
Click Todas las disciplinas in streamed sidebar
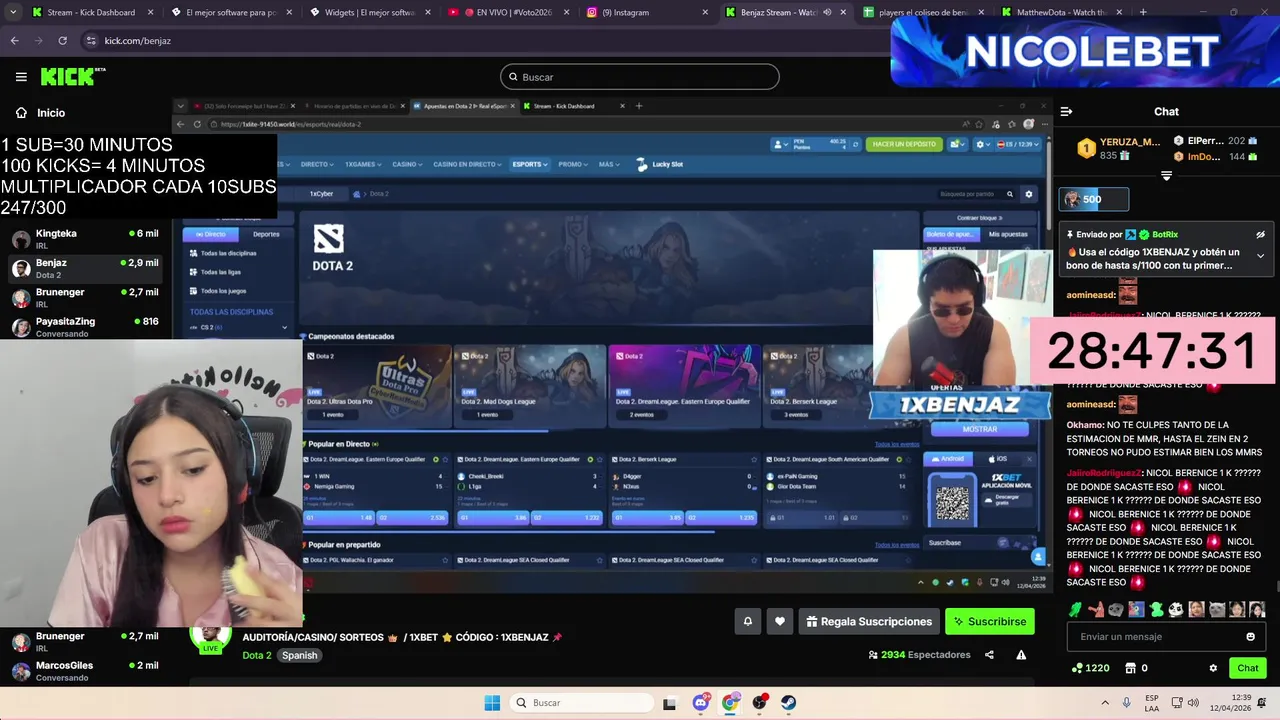[228, 253]
